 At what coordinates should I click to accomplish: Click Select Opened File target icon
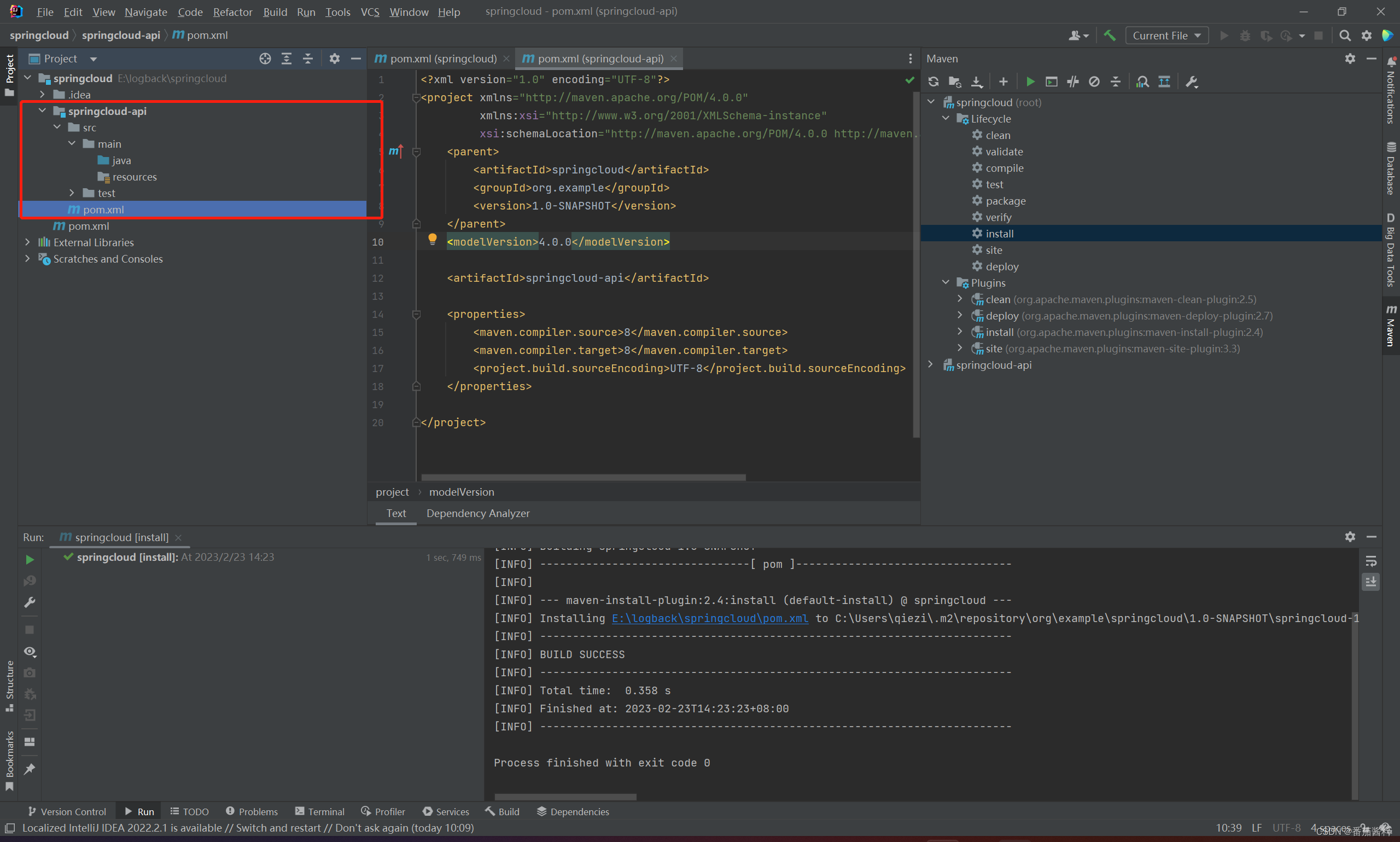point(265,59)
